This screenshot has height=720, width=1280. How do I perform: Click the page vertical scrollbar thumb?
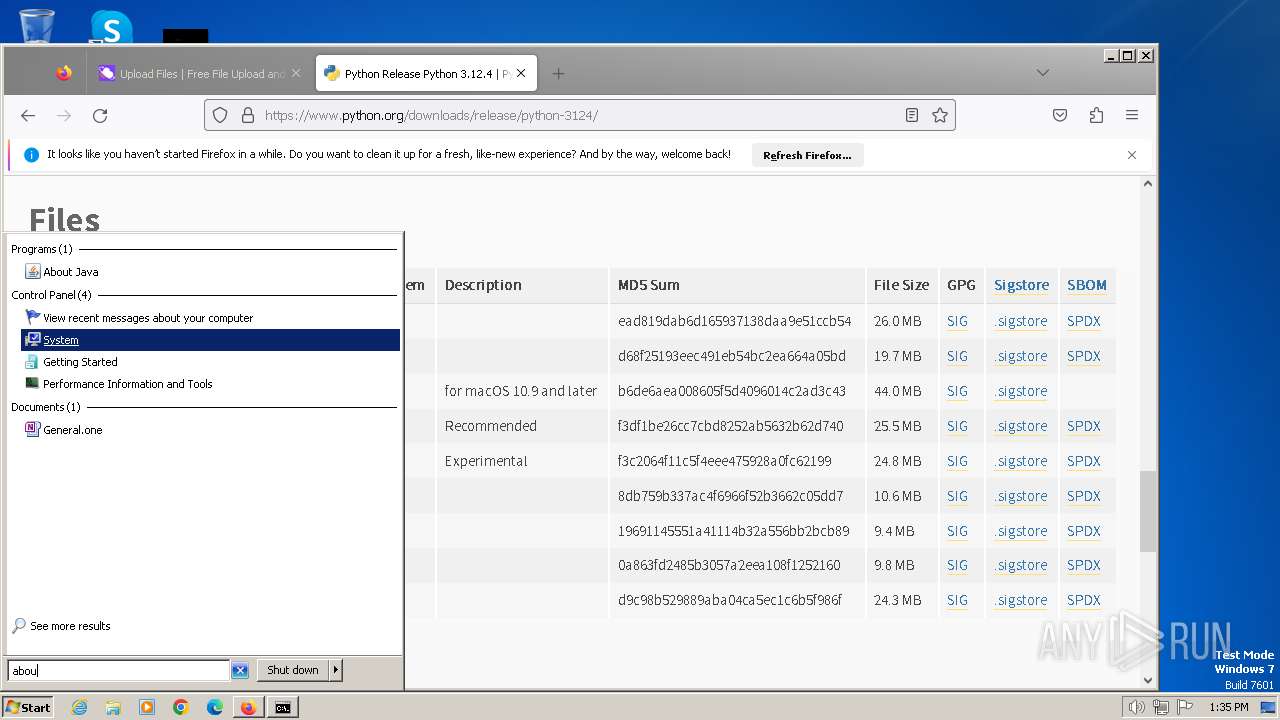[x=1148, y=511]
